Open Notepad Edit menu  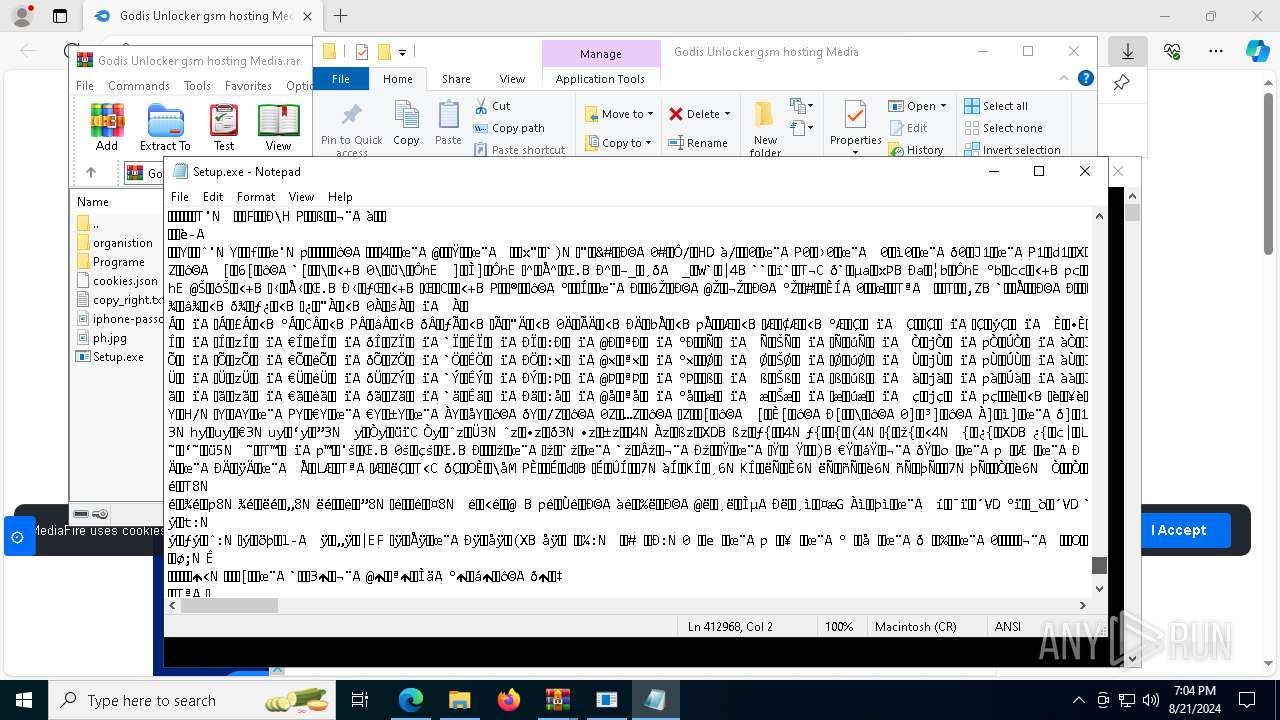coord(213,197)
